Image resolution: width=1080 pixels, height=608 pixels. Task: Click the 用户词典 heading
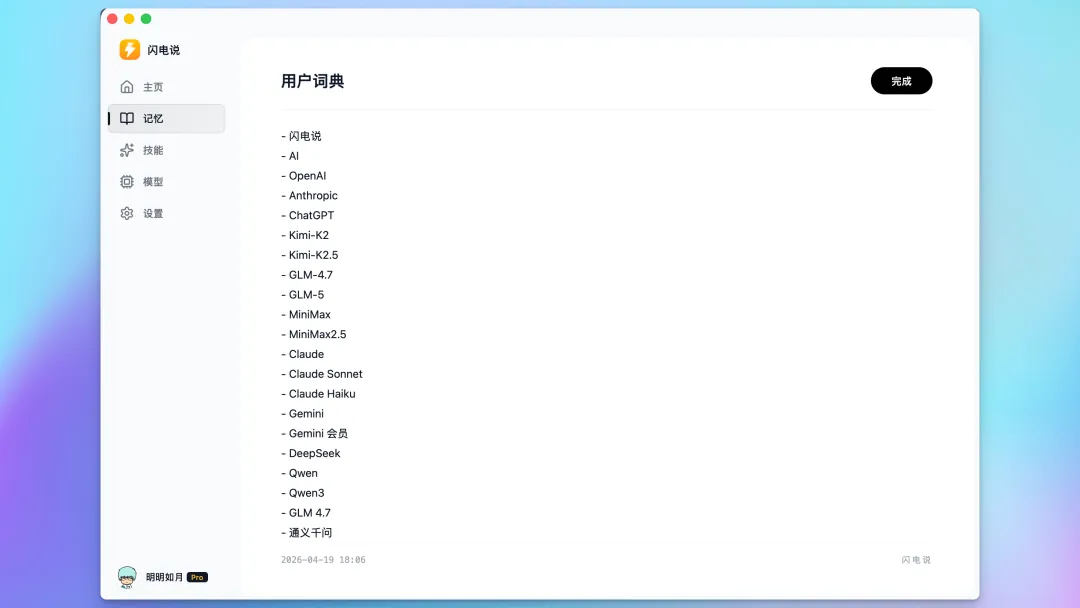tap(313, 81)
